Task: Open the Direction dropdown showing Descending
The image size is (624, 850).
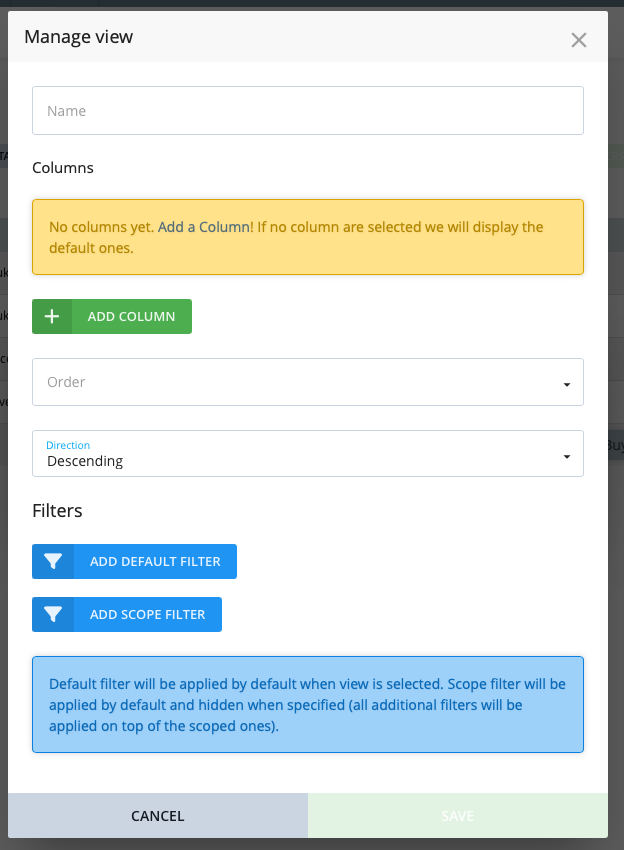Action: [307, 453]
